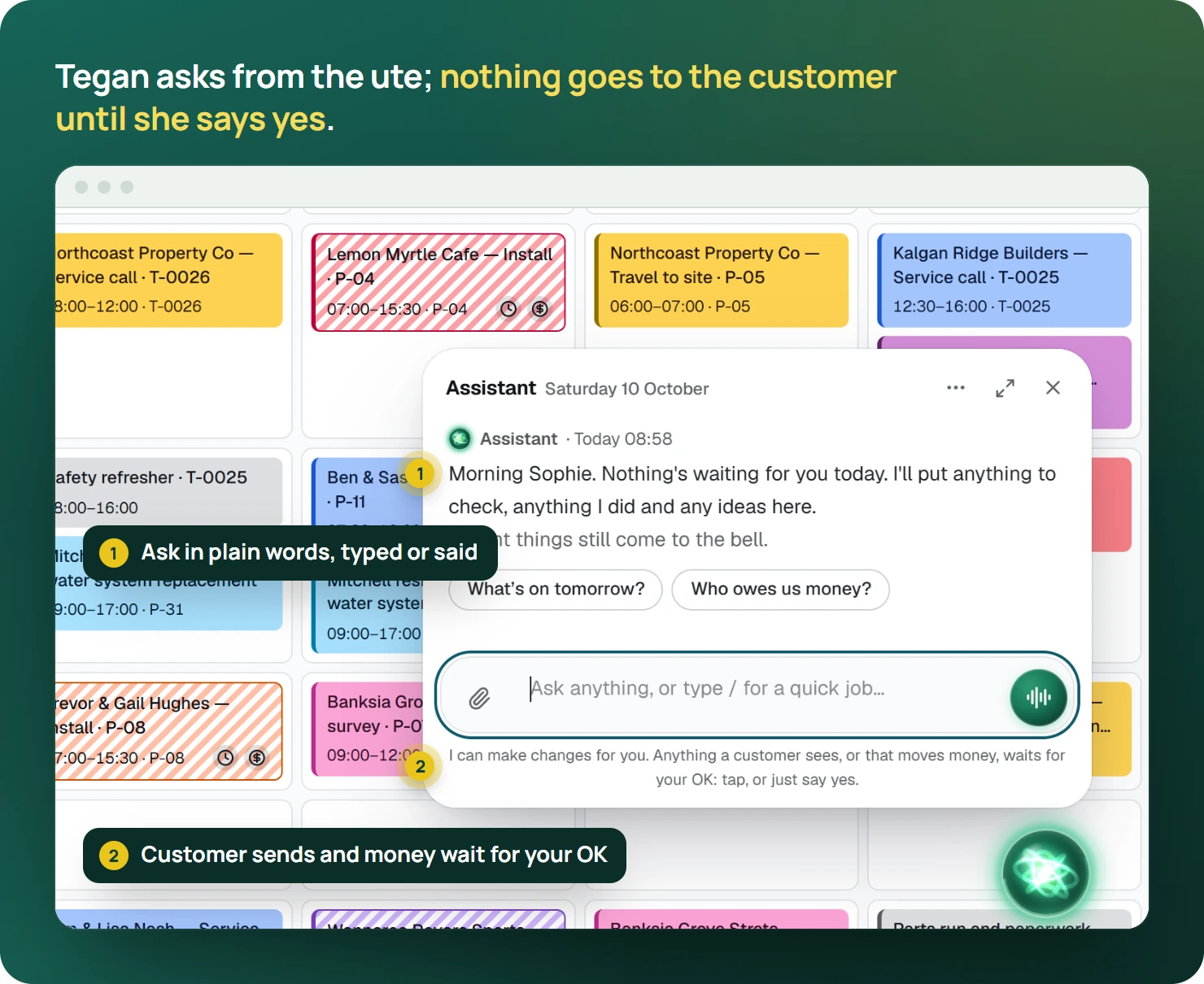
Task: Click the "Morning Sophie" assistant message
Action: 752,490
